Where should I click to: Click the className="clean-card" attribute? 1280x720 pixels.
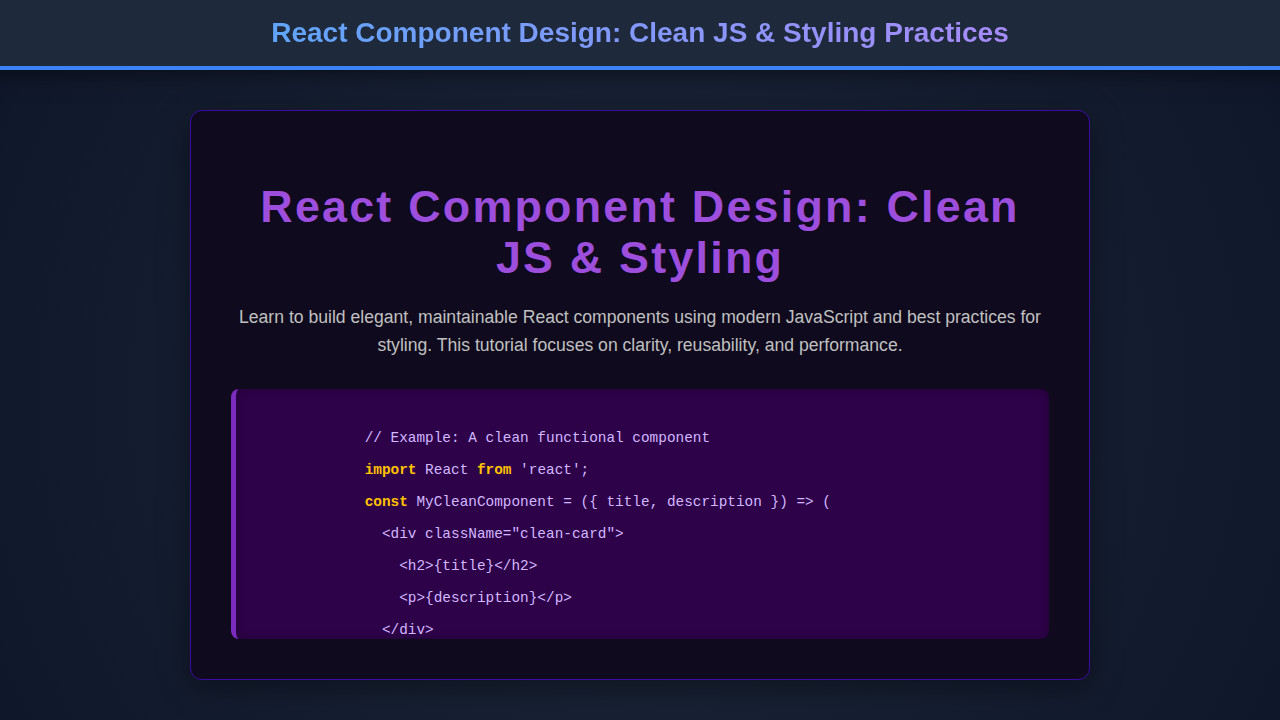click(x=523, y=533)
